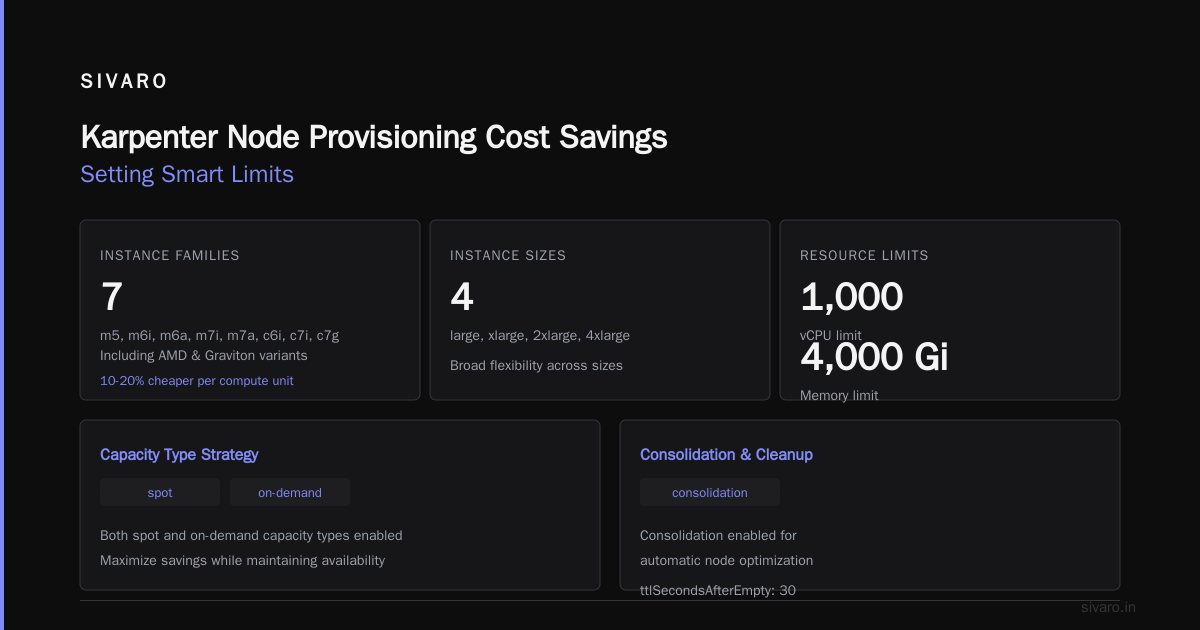Select the 'Karpenter Node Provisioning Cost Savings' title
1200x630 pixels.
(374, 137)
